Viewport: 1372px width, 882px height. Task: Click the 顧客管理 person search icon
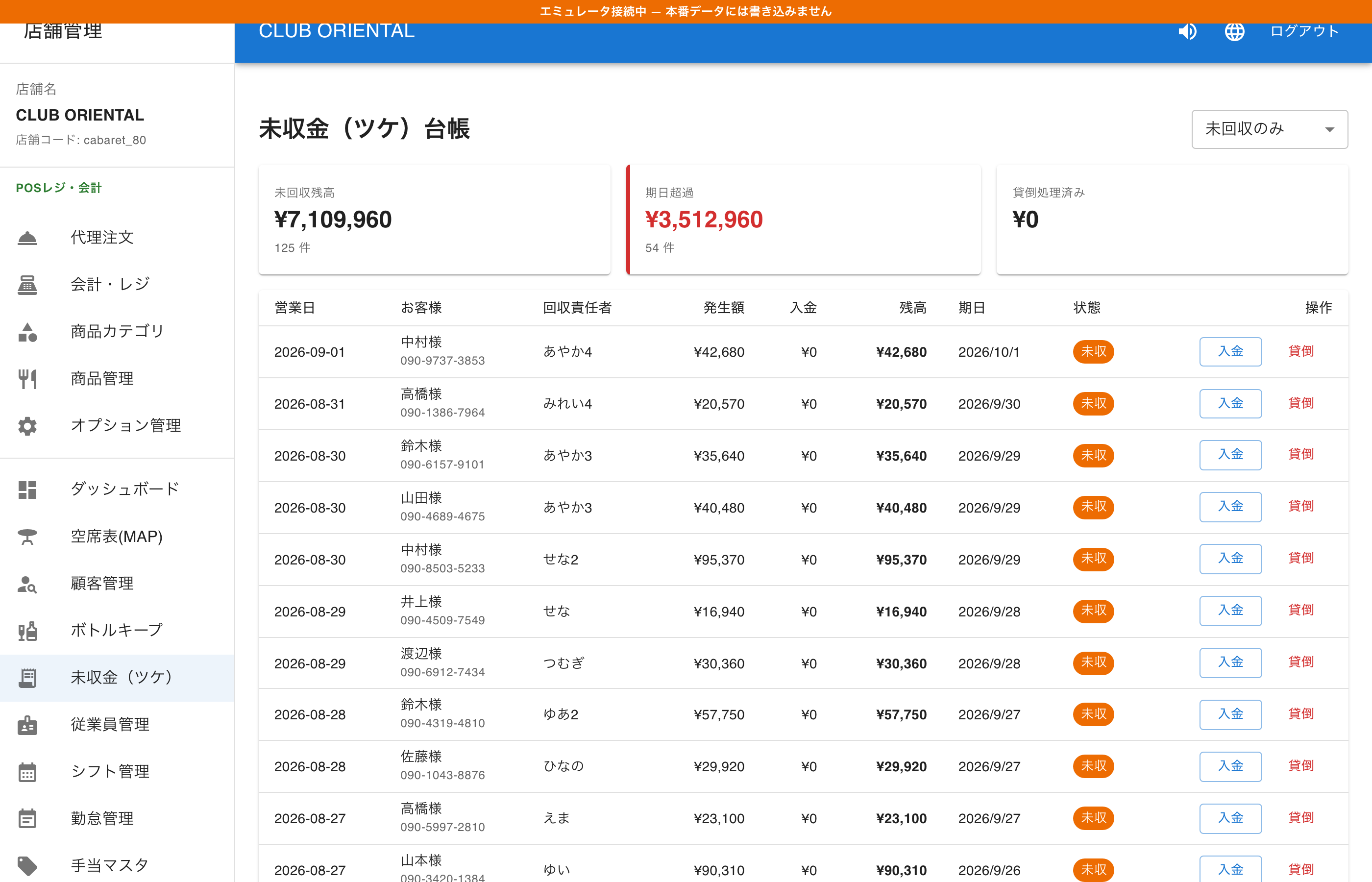tap(27, 584)
